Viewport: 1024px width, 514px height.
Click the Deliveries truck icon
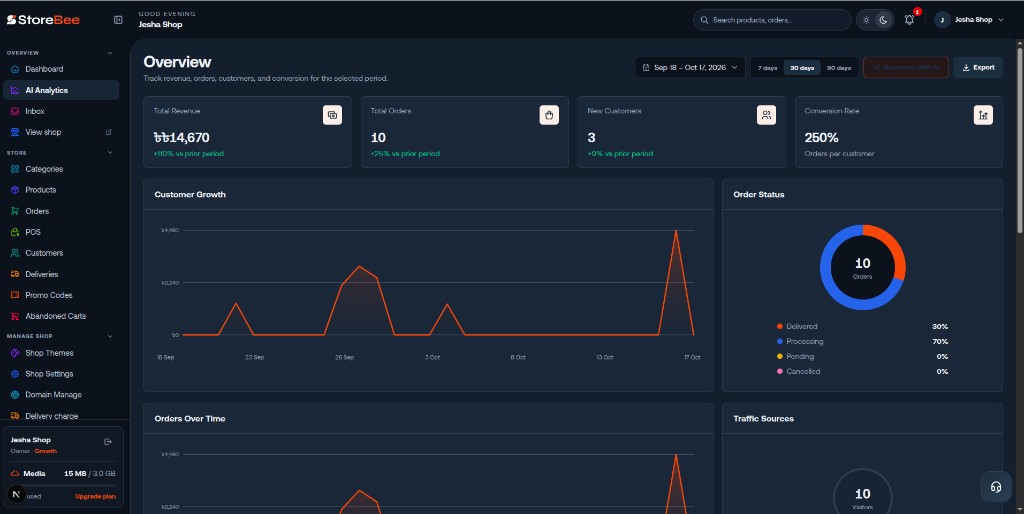point(15,274)
